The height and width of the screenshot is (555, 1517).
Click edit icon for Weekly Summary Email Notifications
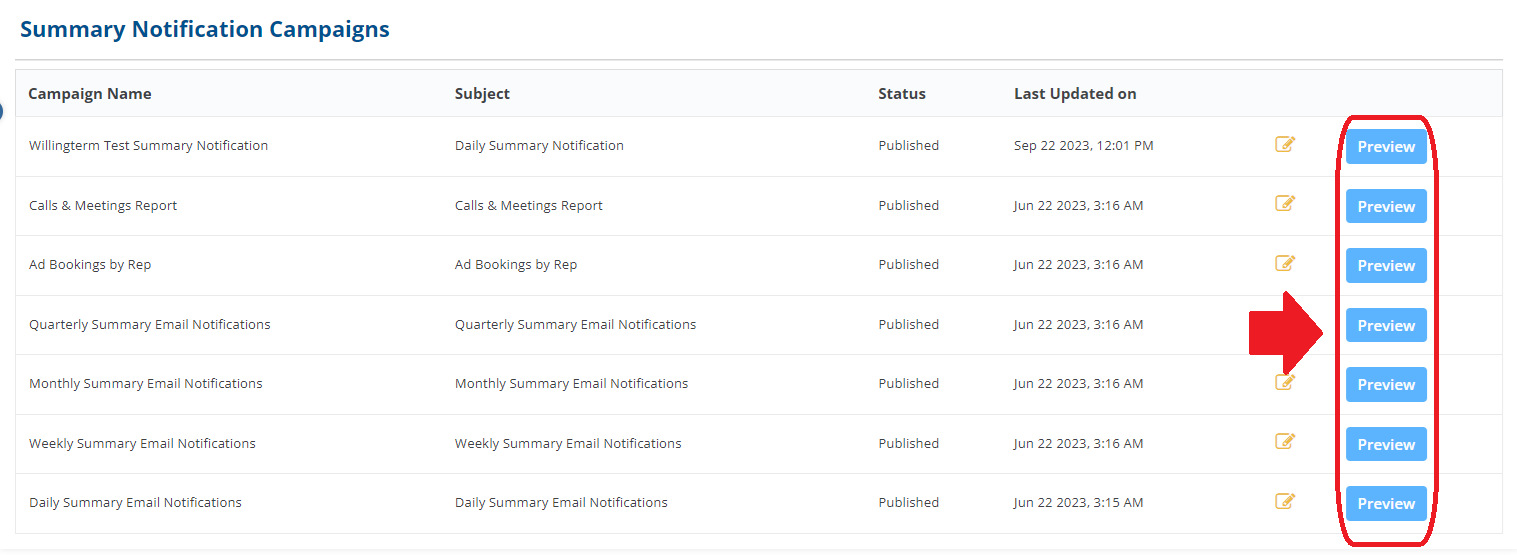pos(1285,441)
